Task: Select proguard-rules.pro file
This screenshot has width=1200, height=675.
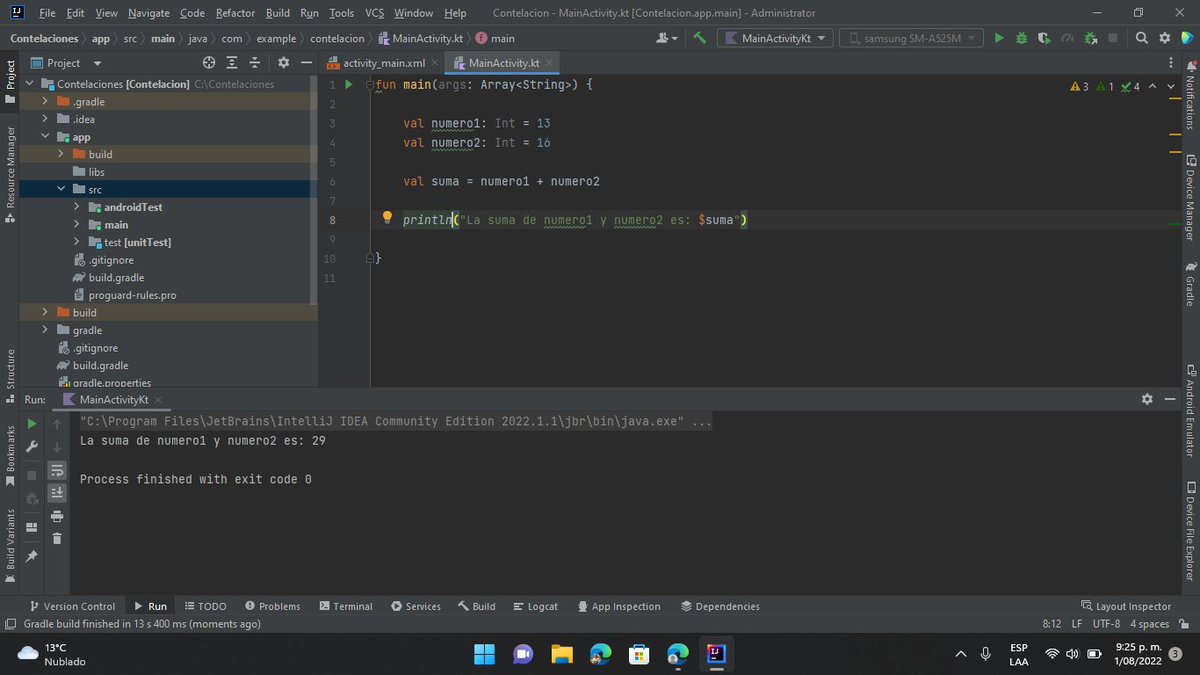Action: point(132,295)
